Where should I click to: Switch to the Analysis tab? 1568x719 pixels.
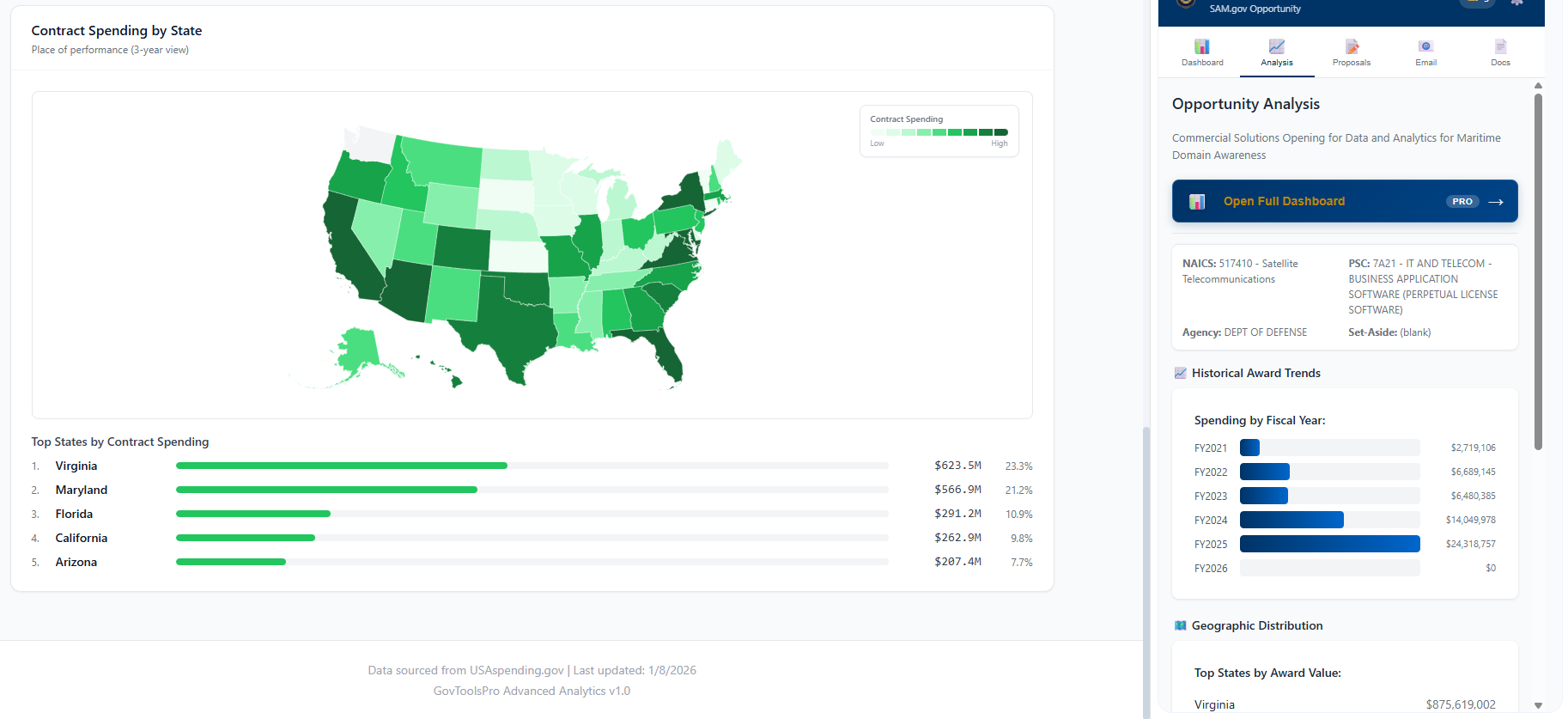click(1276, 53)
